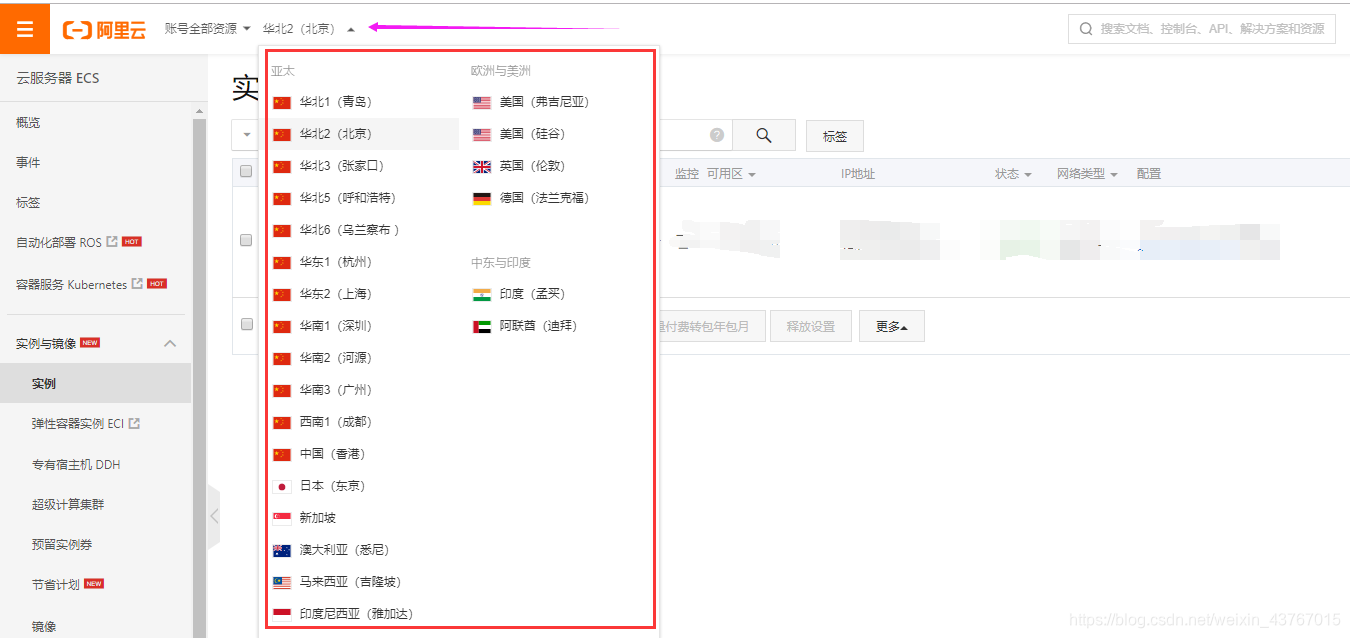Click external link icon beside Kubernetes
The image size is (1350, 638).
(x=137, y=284)
